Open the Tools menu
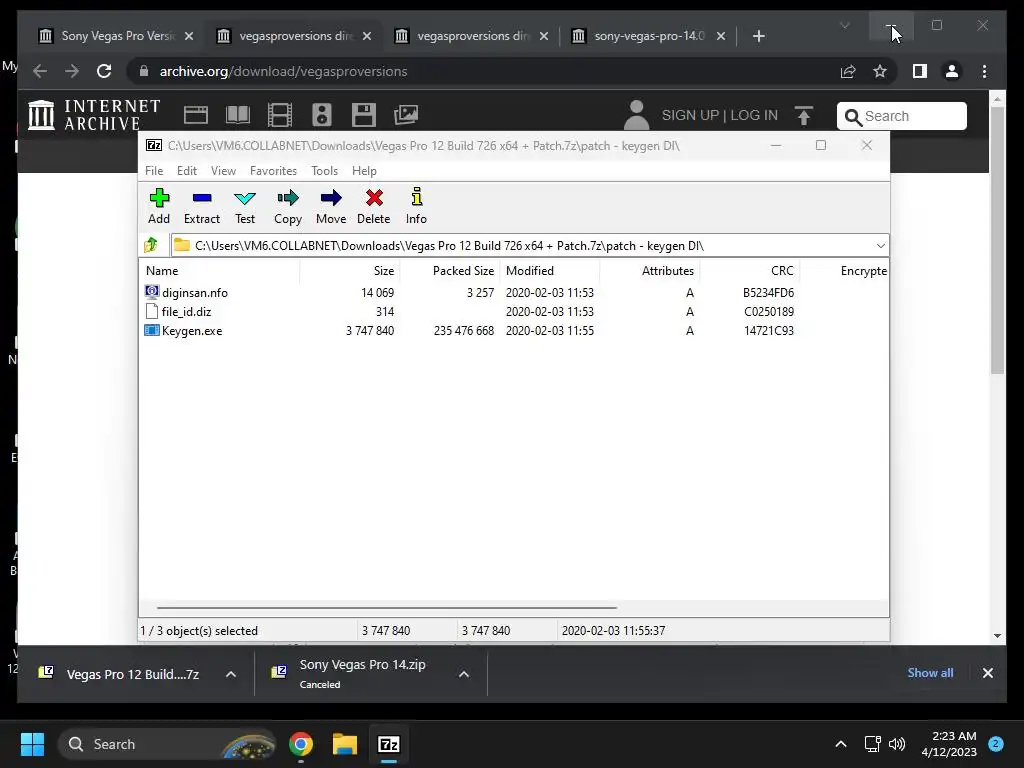 pos(325,170)
